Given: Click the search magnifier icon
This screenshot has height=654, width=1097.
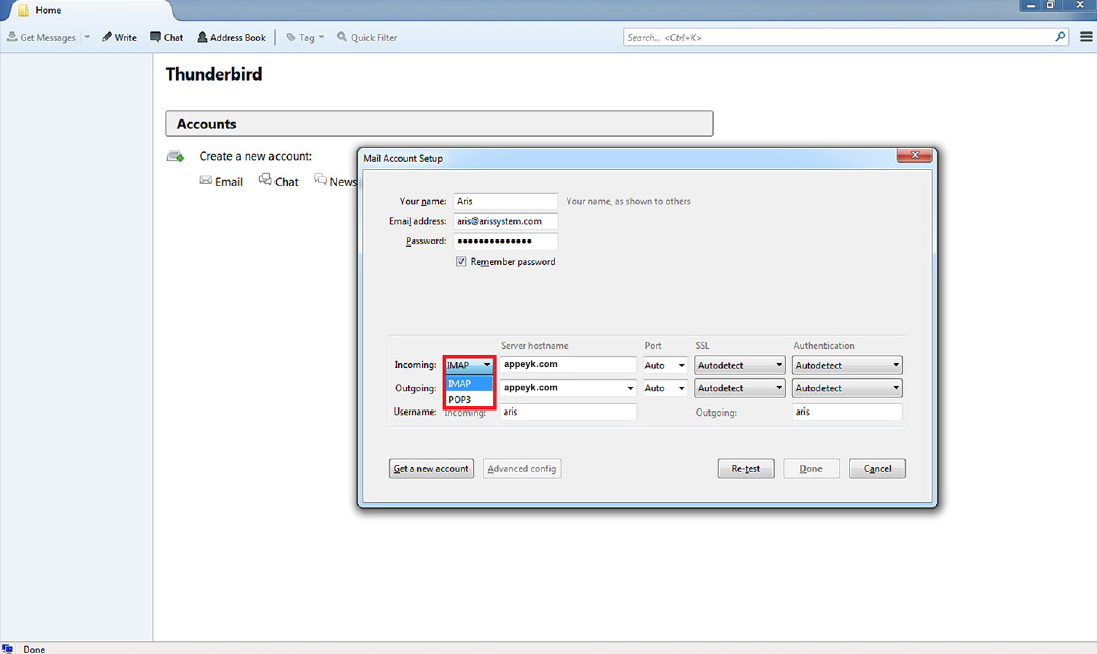Looking at the screenshot, I should tap(1061, 36).
